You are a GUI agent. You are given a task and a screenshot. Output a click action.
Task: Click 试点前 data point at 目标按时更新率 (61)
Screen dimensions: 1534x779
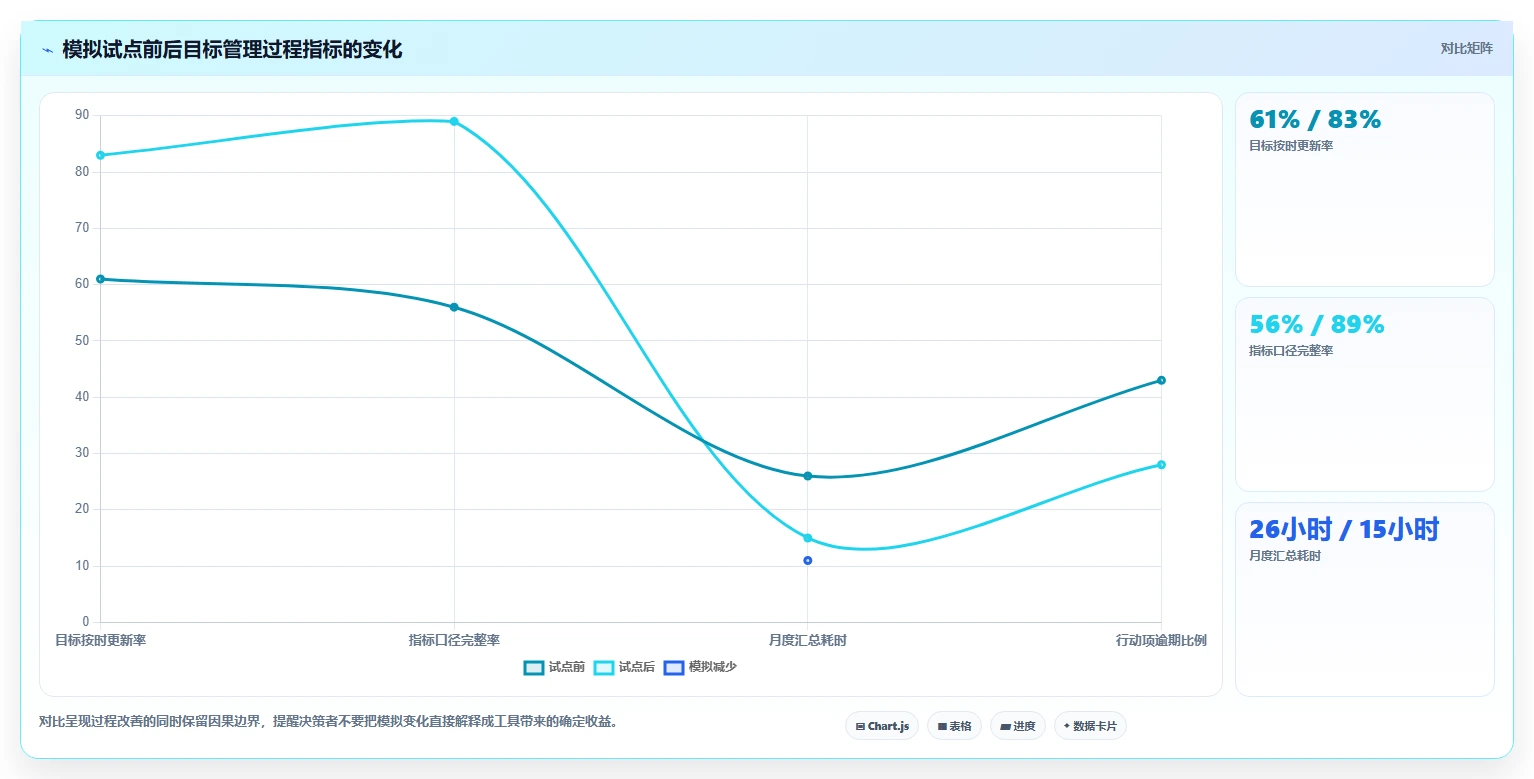point(100,279)
